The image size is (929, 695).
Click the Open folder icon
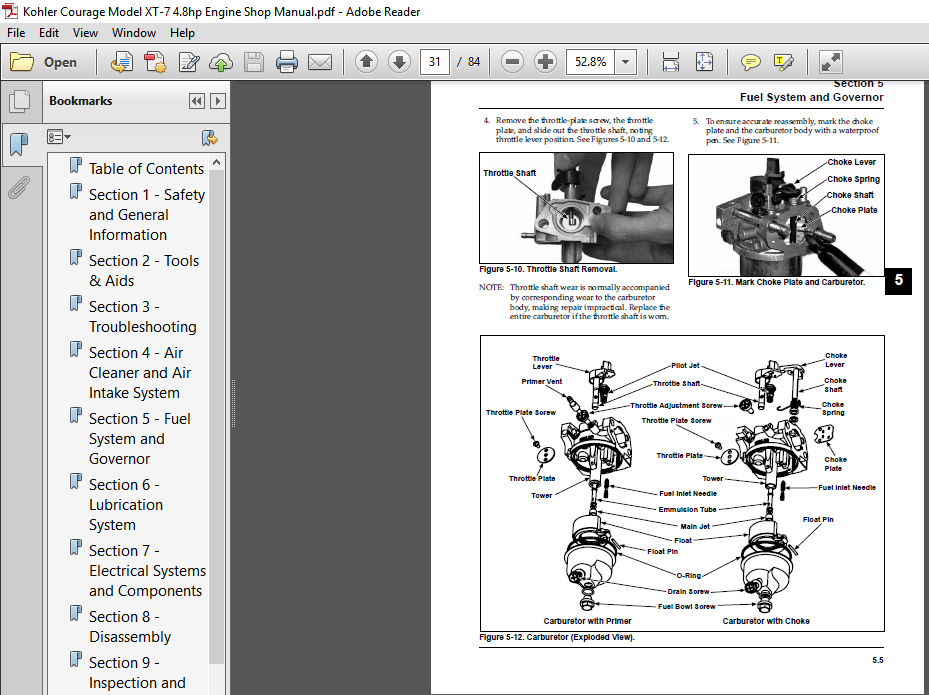[22, 62]
